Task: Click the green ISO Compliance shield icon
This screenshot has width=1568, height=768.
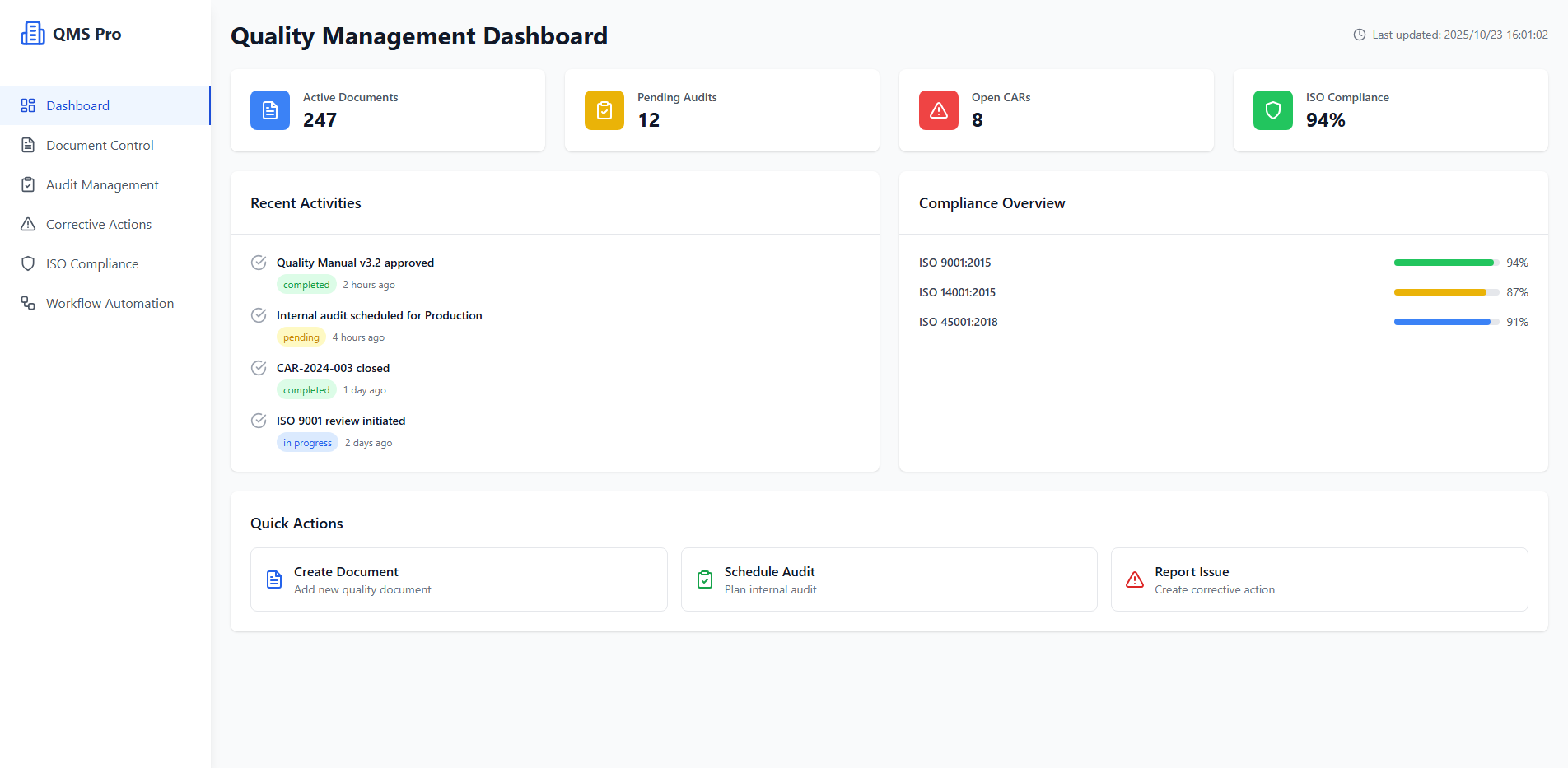Action: 1273,110
